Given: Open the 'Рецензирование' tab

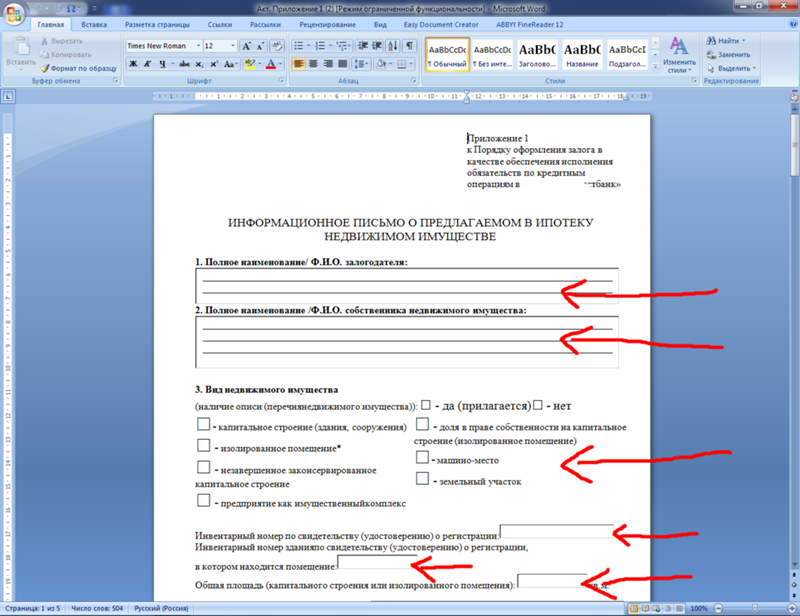Looking at the screenshot, I should [328, 24].
